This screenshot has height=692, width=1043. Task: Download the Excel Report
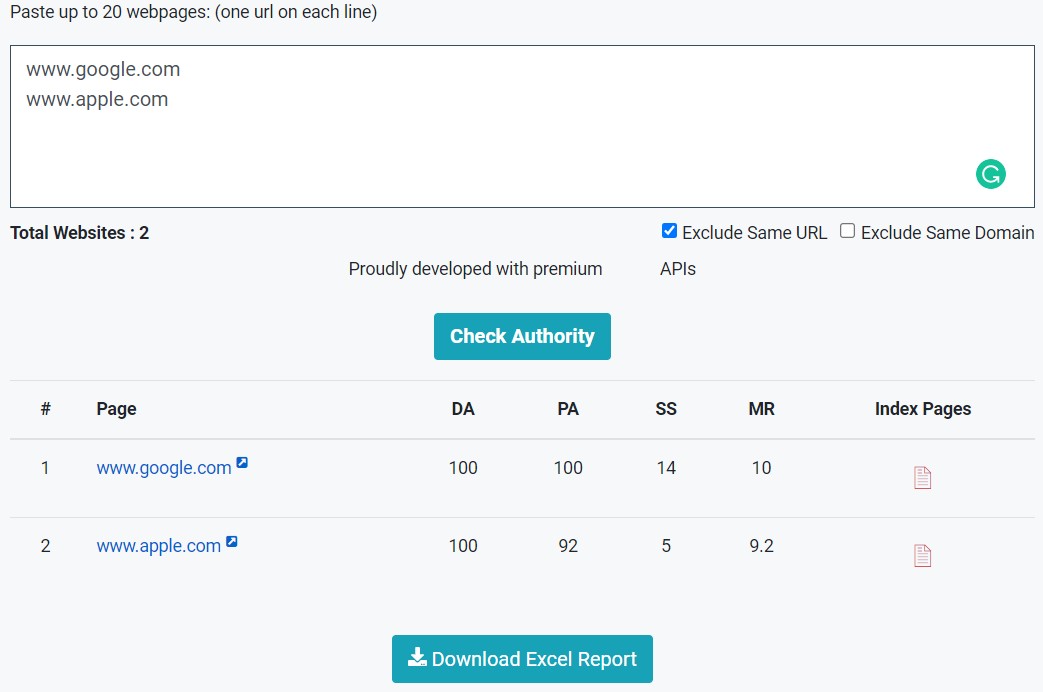[522, 659]
